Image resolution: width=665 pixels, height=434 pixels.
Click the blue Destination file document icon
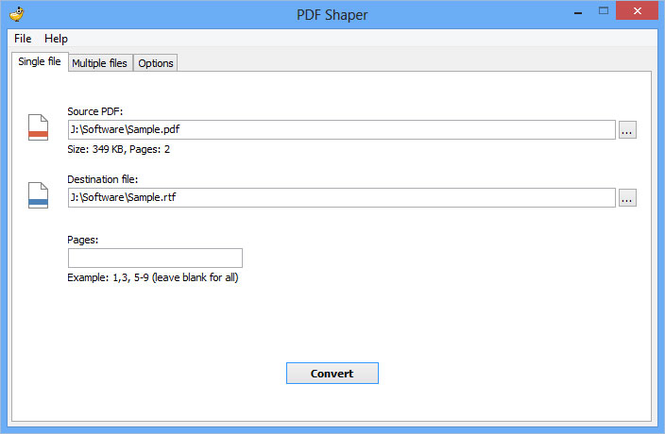coord(38,196)
